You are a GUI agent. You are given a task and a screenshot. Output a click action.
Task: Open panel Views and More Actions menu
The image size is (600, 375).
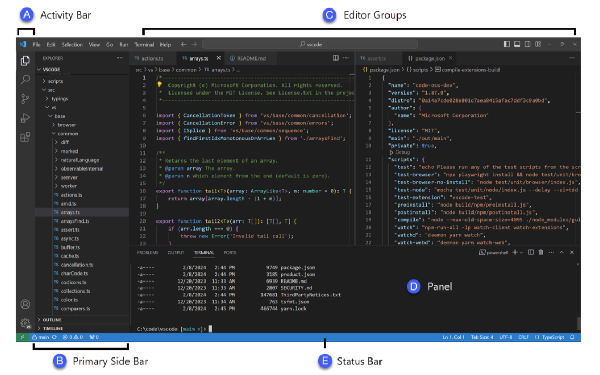[x=551, y=252]
